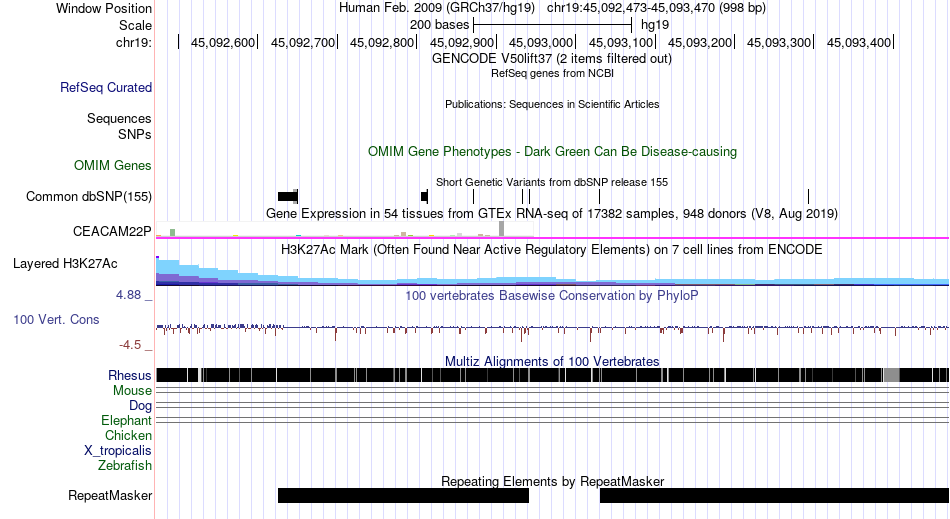950x519 pixels.
Task: Click Publications: Sequences in Scientific Articles title
Action: tap(552, 104)
